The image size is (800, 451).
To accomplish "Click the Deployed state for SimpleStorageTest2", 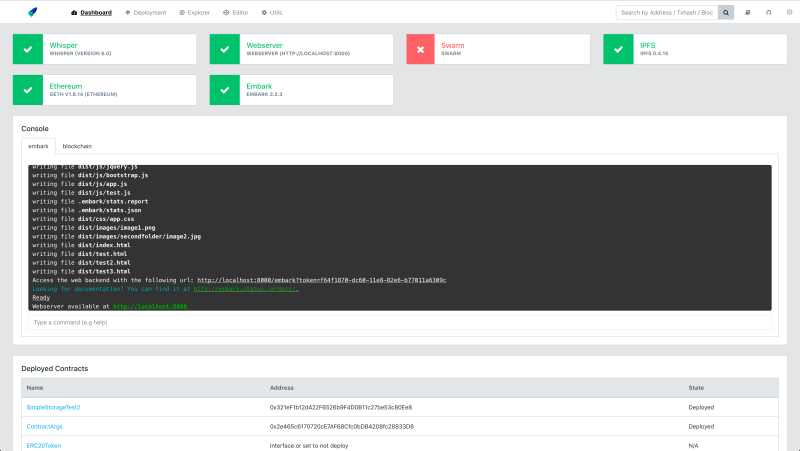I will pos(701,407).
